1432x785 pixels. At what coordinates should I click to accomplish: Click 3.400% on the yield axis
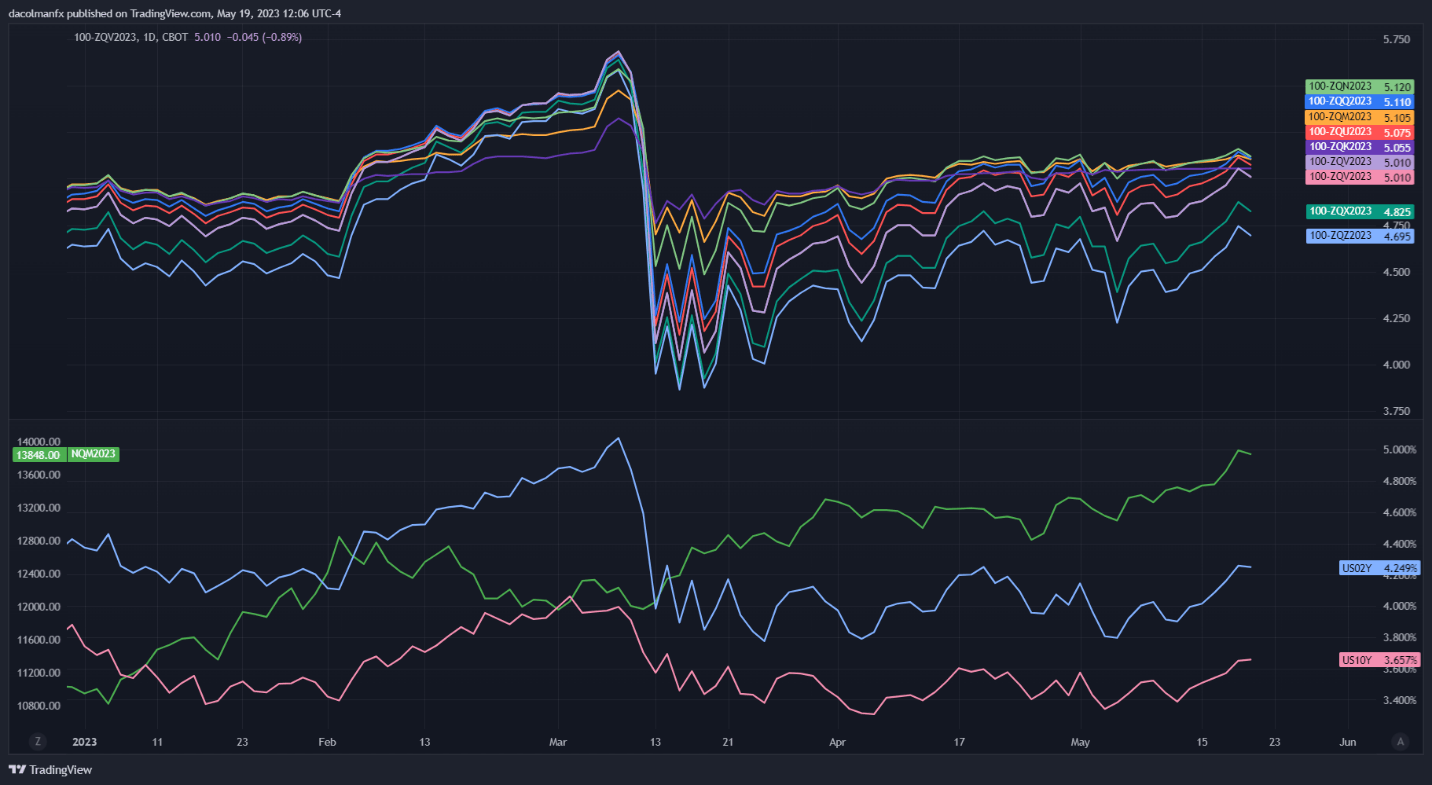click(1399, 700)
